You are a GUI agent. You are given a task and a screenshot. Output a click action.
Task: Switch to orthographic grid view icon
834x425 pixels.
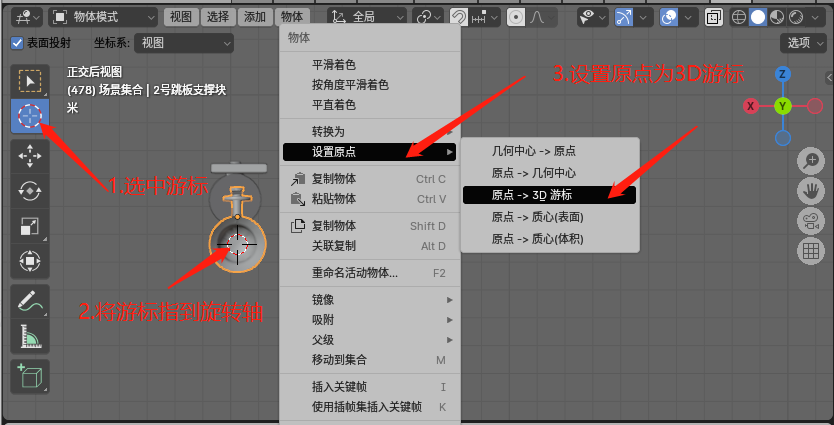point(810,251)
